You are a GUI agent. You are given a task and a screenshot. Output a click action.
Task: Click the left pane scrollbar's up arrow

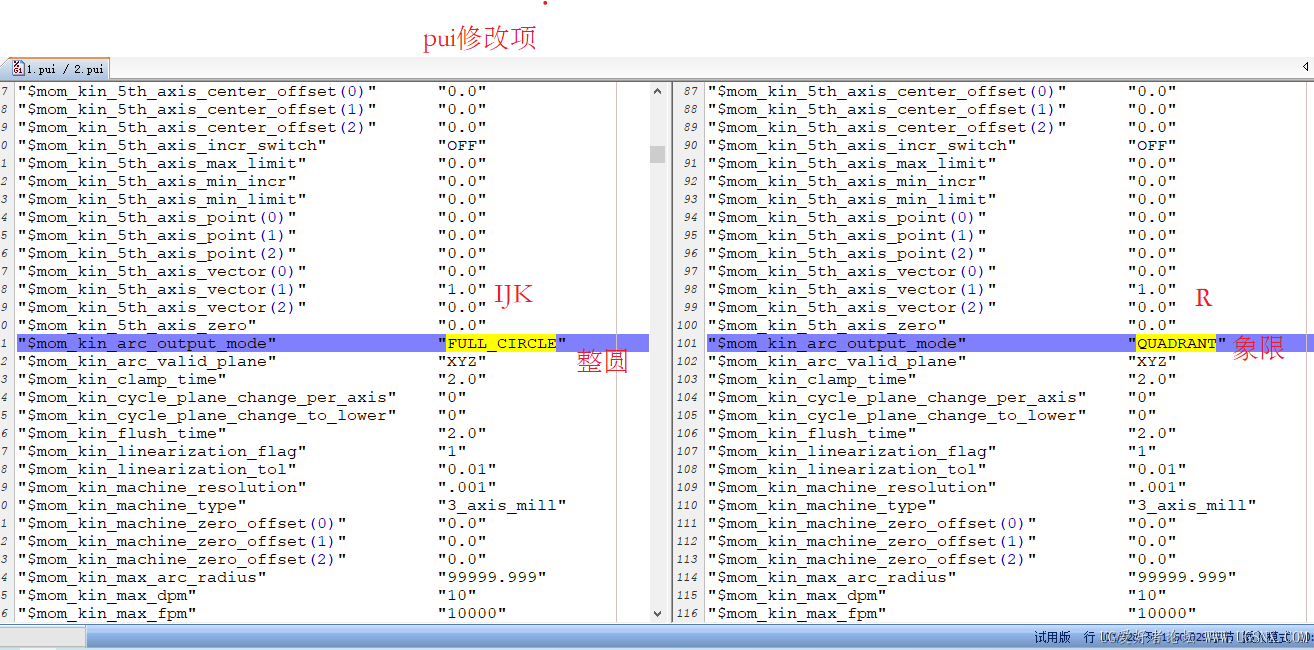pyautogui.click(x=657, y=91)
